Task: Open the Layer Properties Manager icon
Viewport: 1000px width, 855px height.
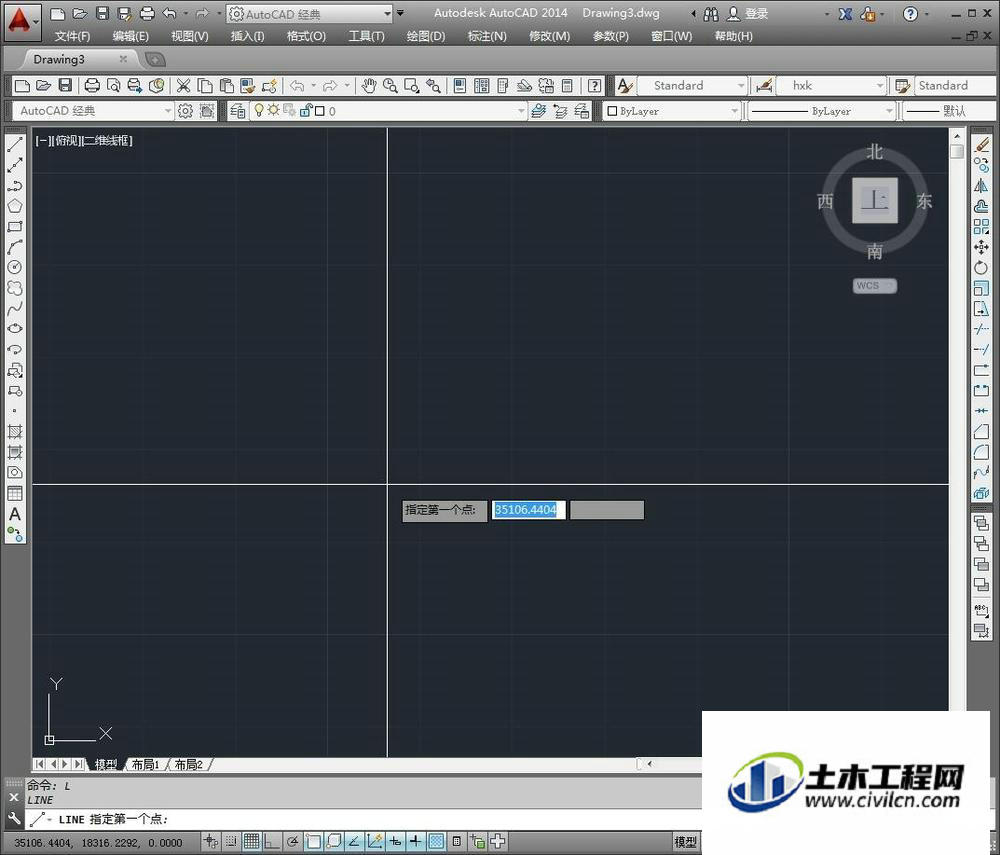Action: (237, 111)
